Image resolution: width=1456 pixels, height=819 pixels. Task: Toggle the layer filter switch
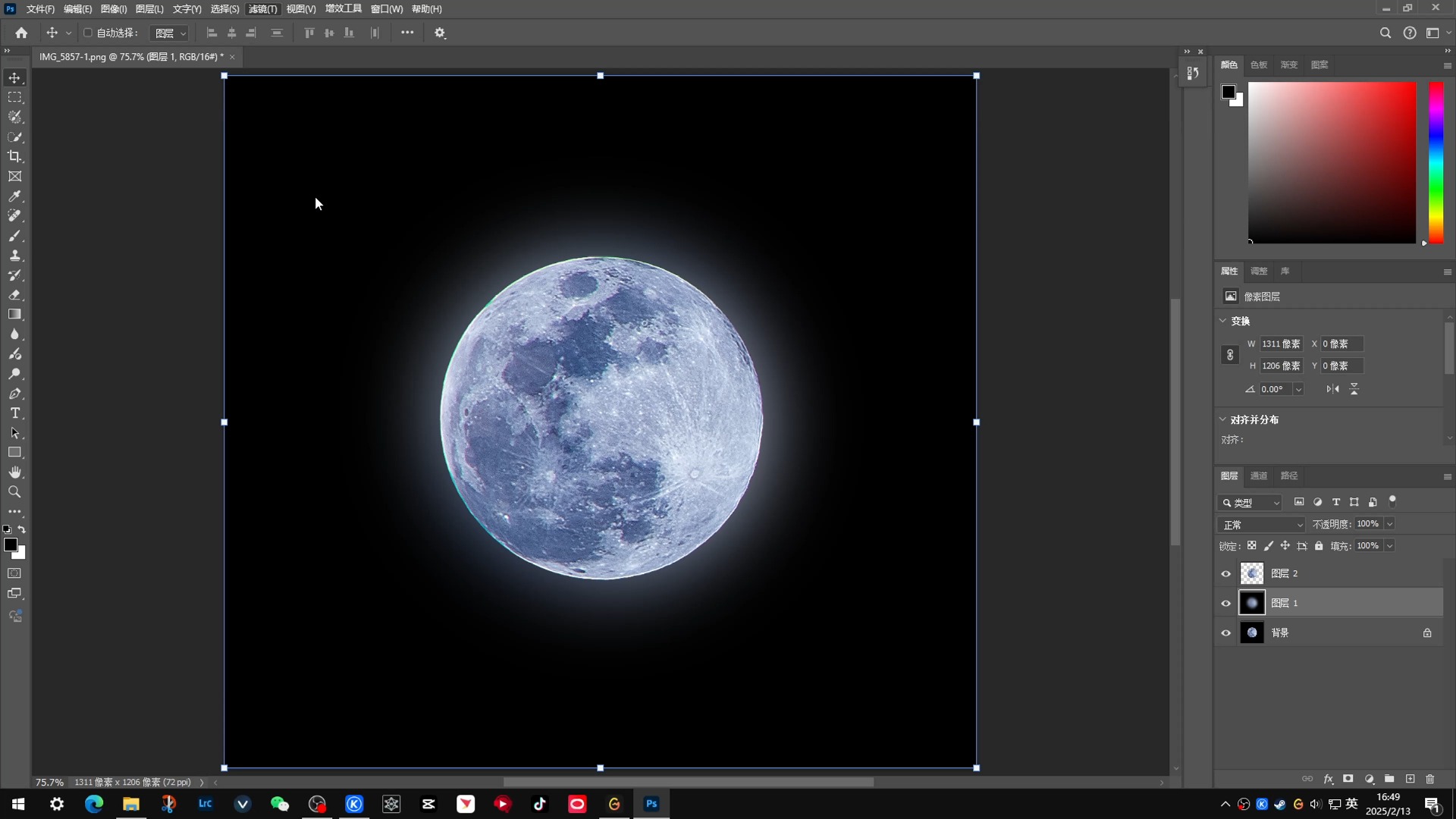[x=1392, y=501]
